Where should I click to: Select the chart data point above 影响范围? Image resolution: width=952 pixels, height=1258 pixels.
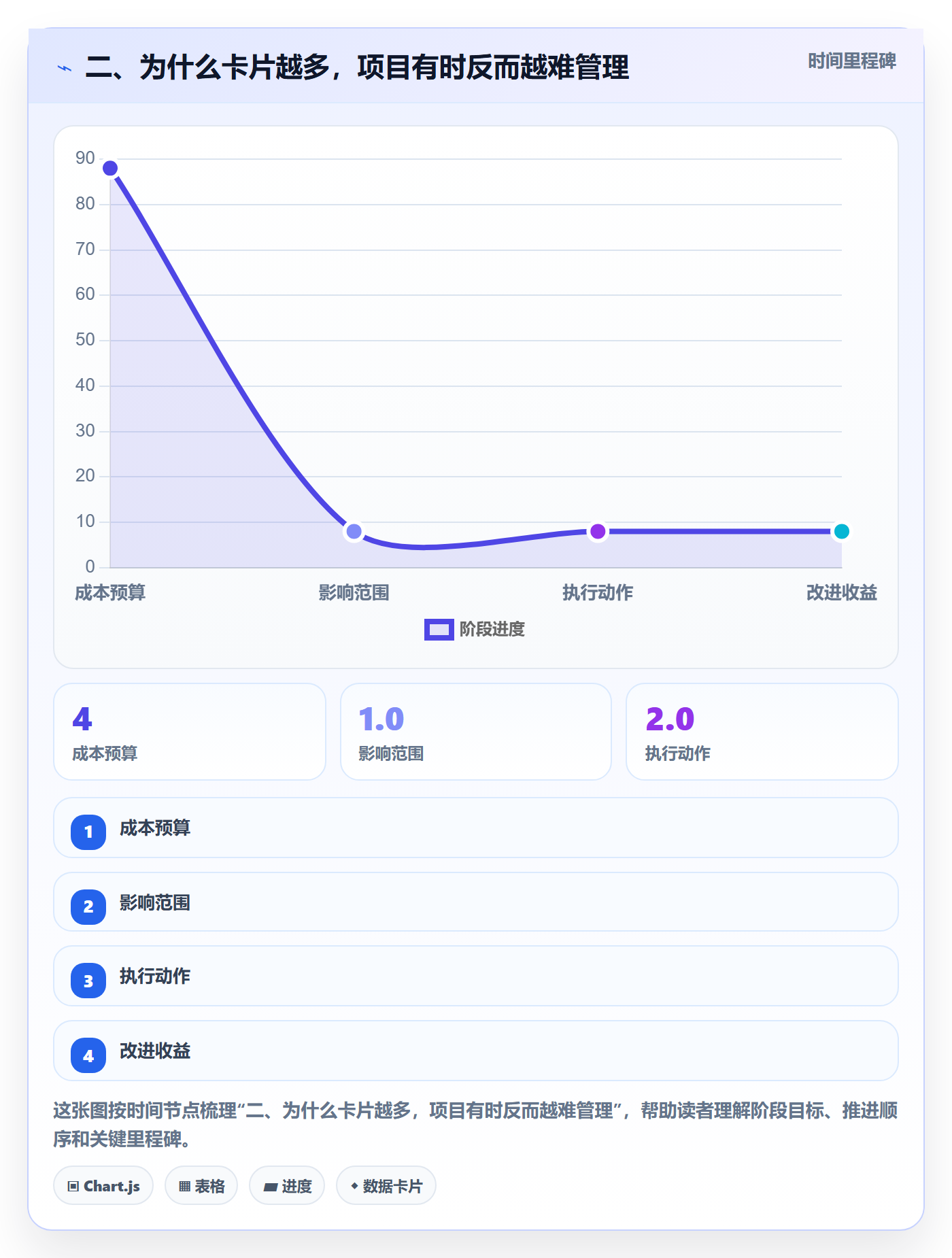point(354,531)
